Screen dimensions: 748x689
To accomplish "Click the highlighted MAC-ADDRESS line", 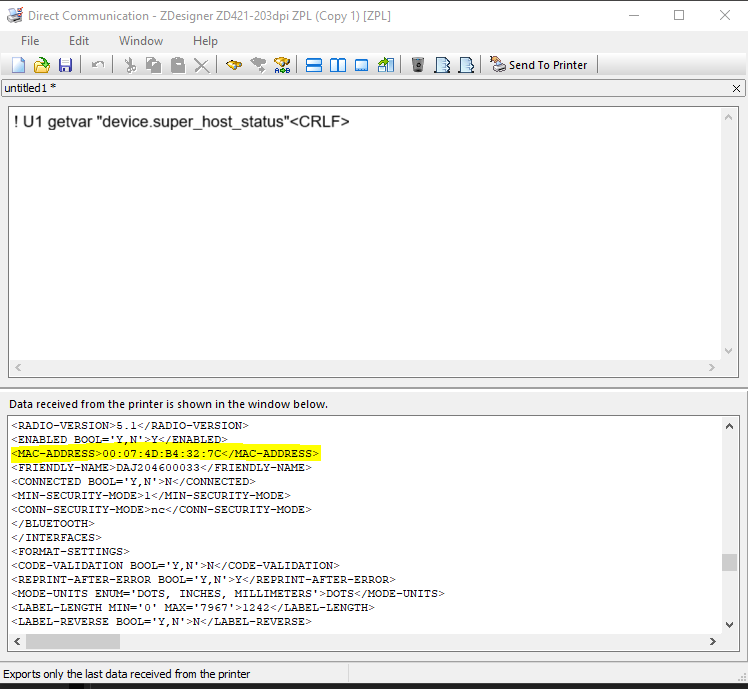I will 165,453.
